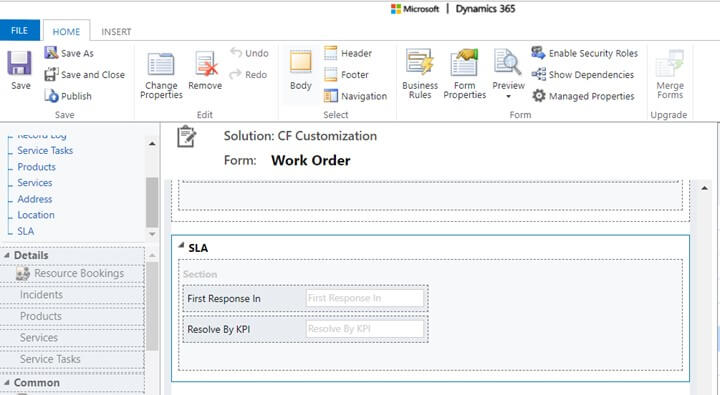Click Enable Security Roles
The height and width of the screenshot is (395, 720).
[x=585, y=53]
